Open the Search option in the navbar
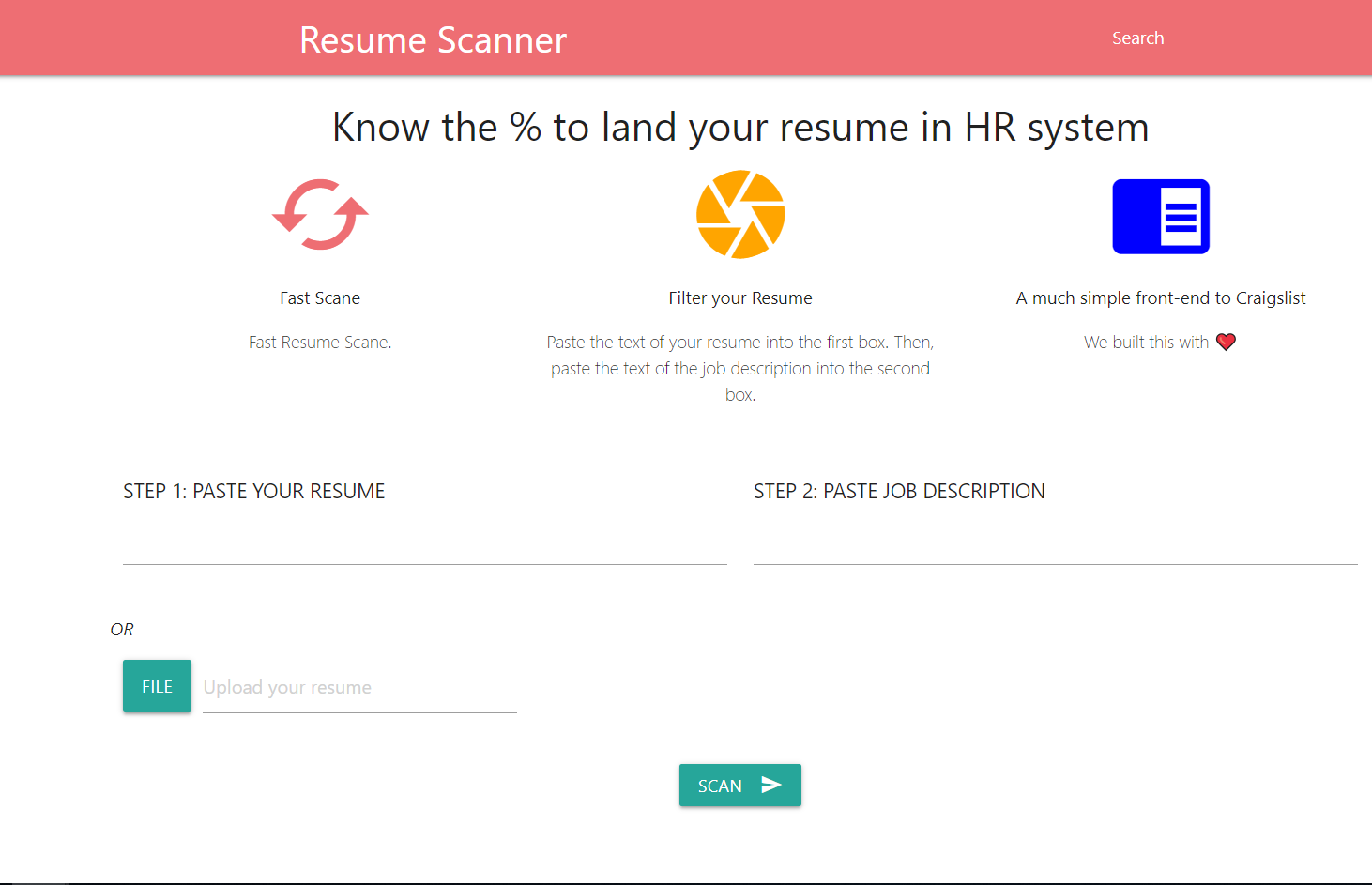 (x=1137, y=38)
